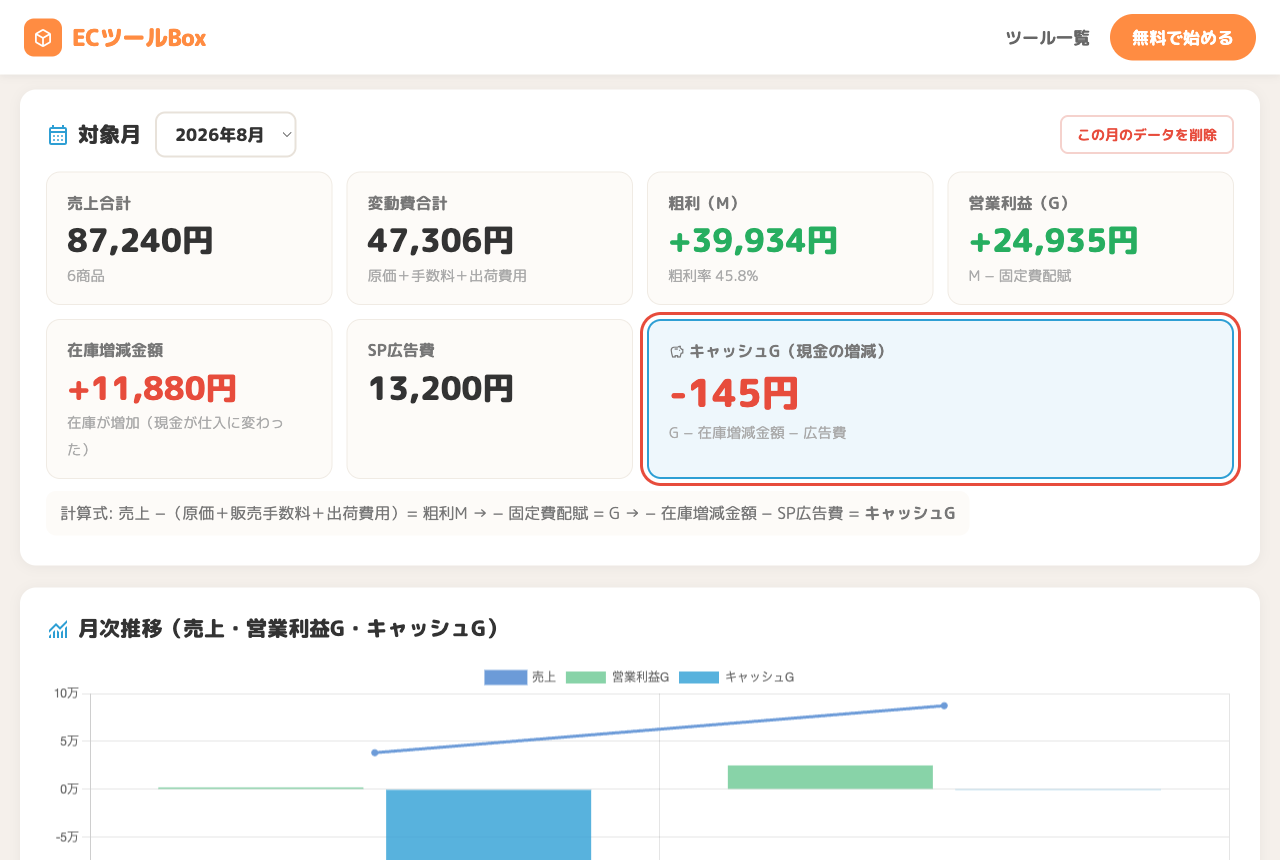Toggle the キャッシュG legend entry in chart
This screenshot has height=860, width=1280.
click(737, 677)
